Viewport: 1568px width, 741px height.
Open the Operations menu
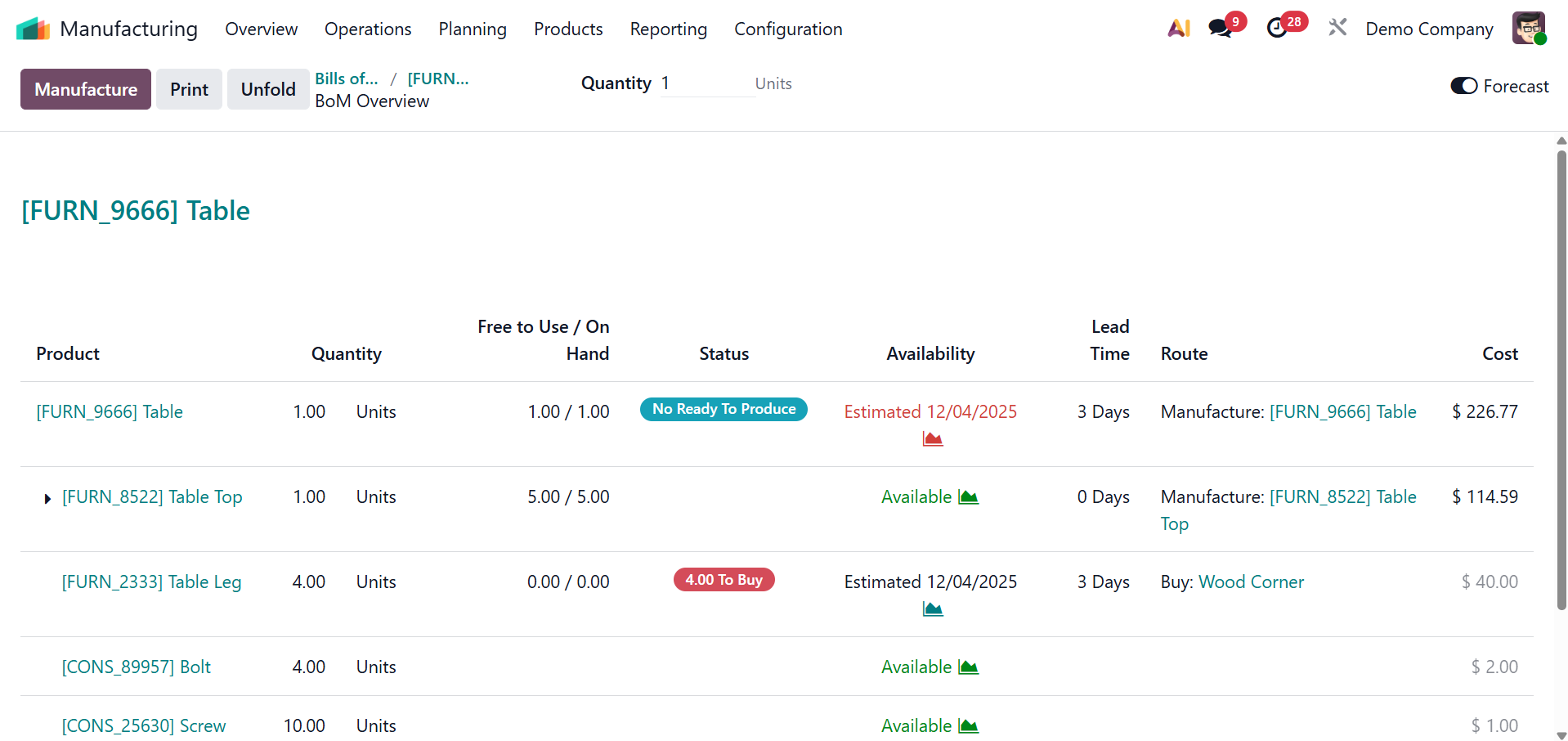pyautogui.click(x=368, y=29)
